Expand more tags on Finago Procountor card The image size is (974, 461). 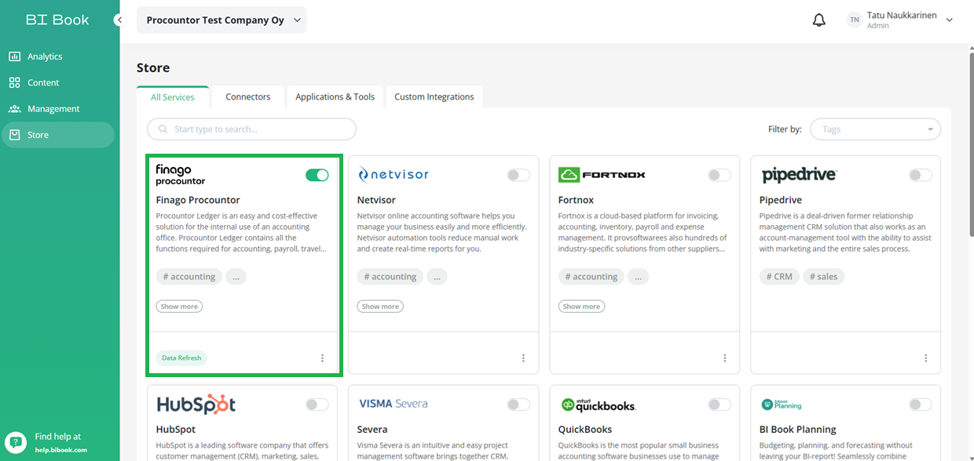tap(236, 276)
